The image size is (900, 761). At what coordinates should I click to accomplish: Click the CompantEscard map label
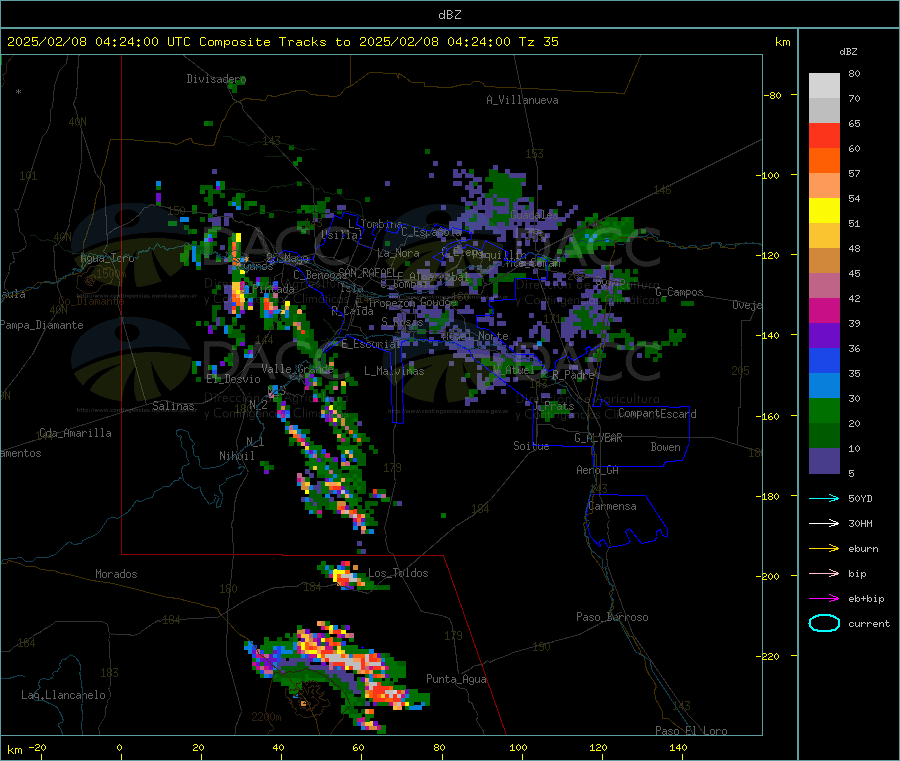[657, 414]
